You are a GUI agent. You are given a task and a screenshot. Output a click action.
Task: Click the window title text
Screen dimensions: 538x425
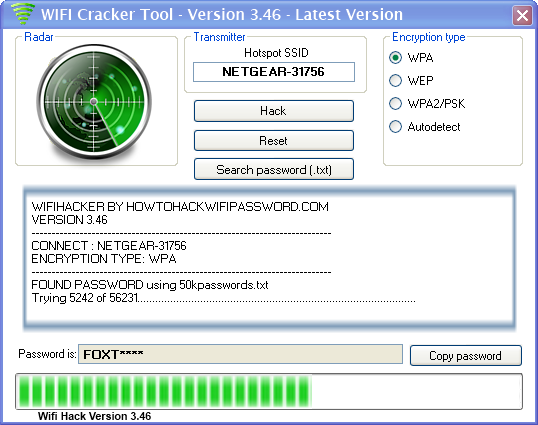[x=222, y=14]
